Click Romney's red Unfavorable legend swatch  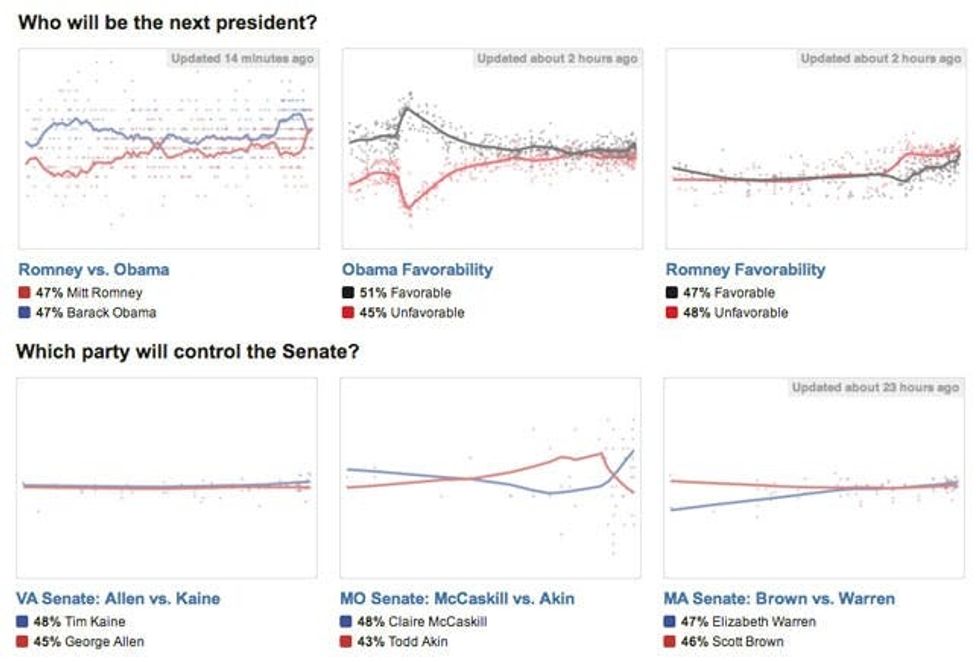point(672,312)
